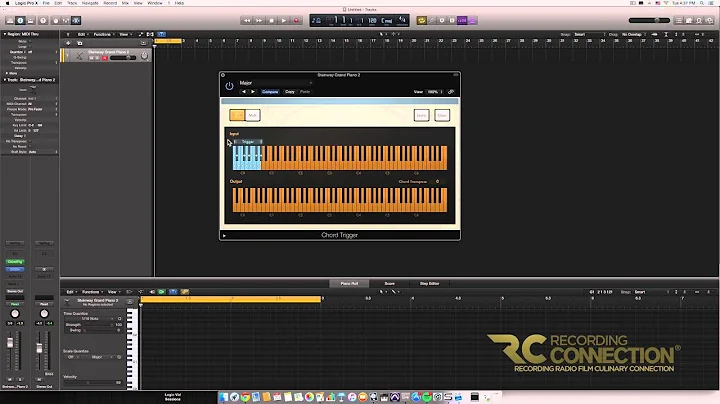The width and height of the screenshot is (720, 404).
Task: Mute the Steinway Grand Piano 2 track
Action: (x=91, y=58)
